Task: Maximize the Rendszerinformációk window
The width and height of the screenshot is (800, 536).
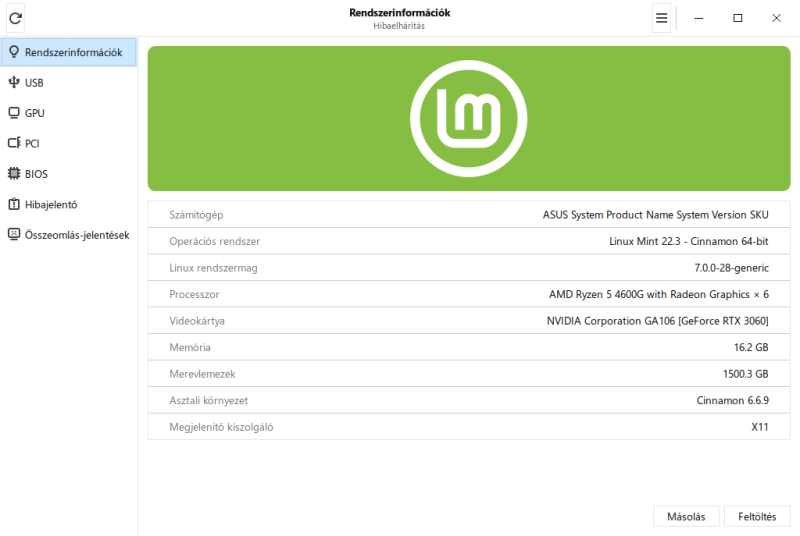Action: pos(737,18)
